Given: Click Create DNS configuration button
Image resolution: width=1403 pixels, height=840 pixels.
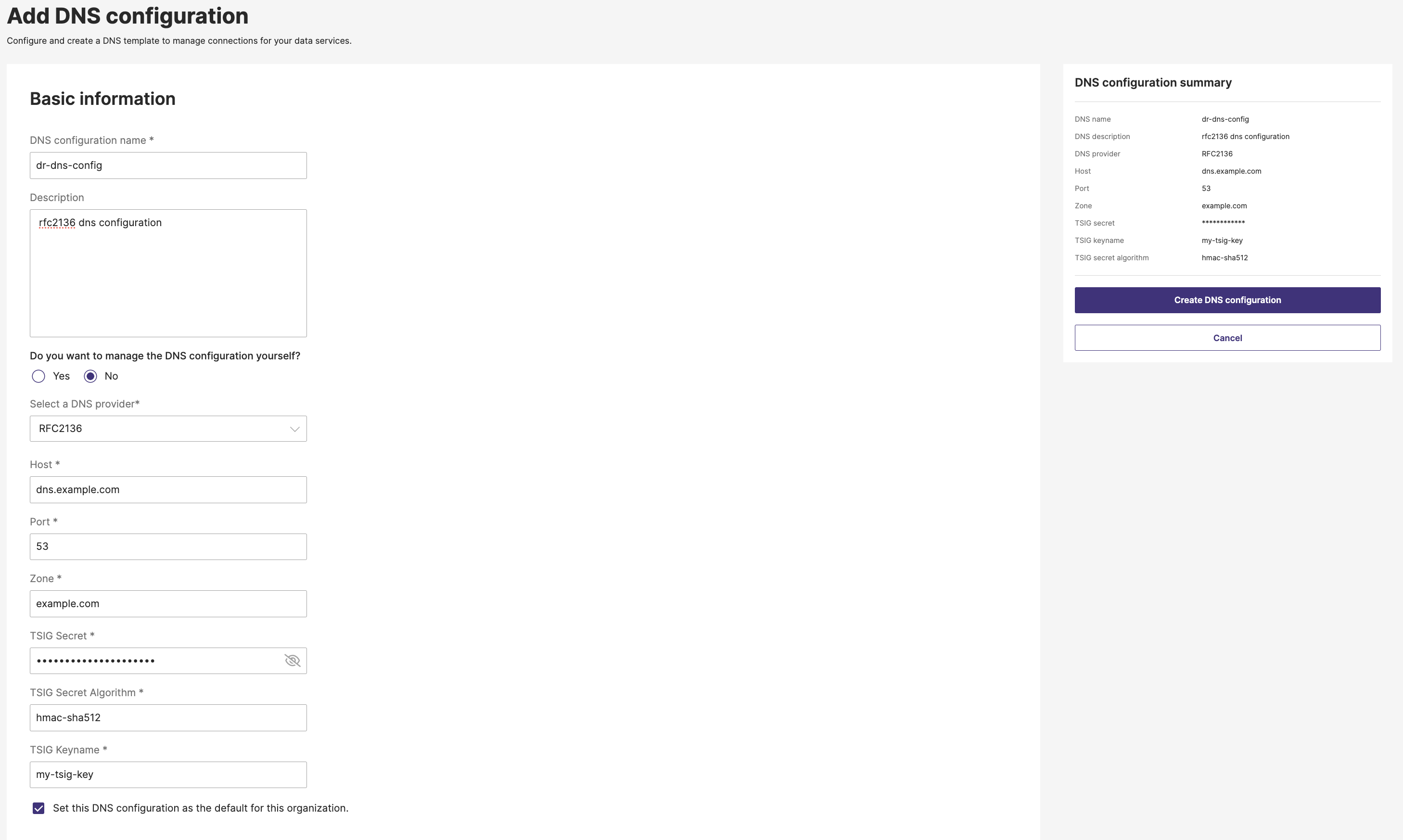Looking at the screenshot, I should click(x=1227, y=300).
